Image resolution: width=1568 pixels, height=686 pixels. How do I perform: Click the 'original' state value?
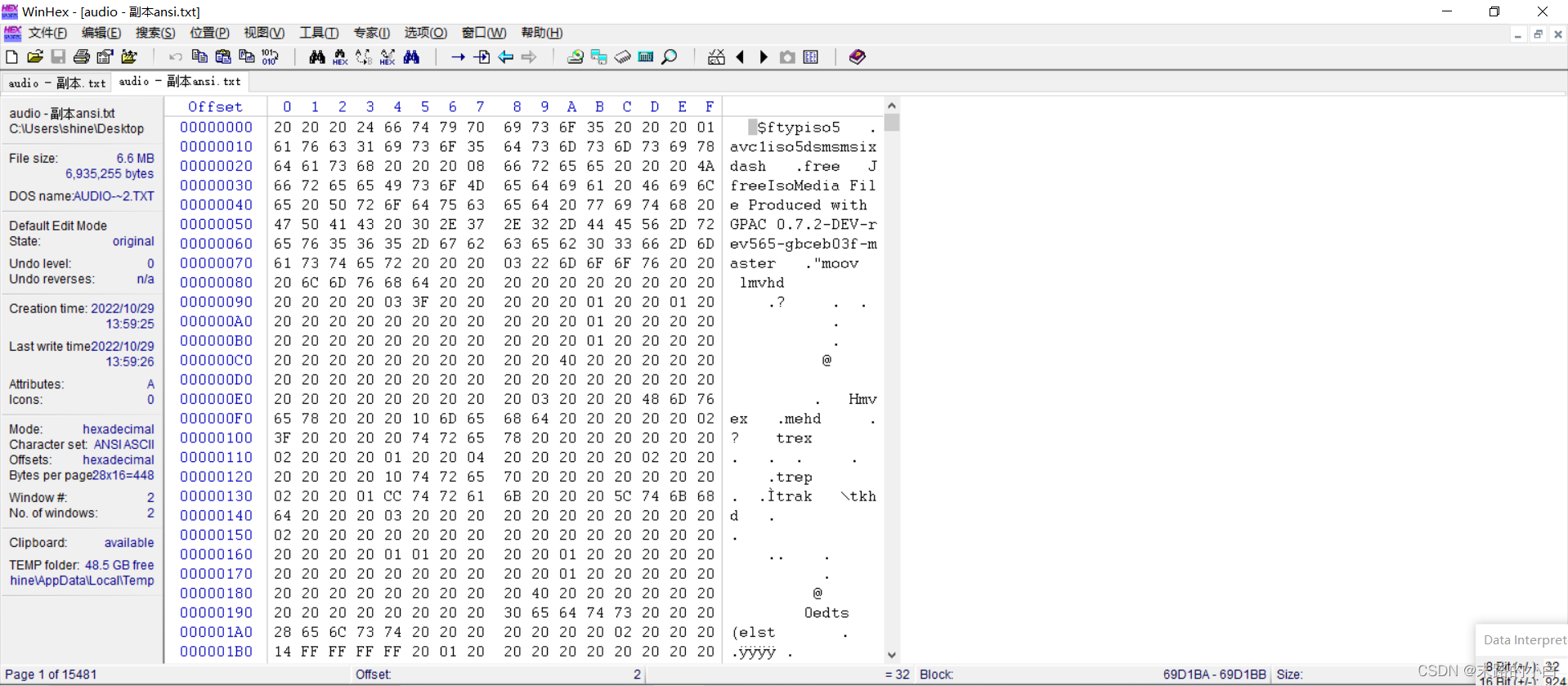point(133,241)
